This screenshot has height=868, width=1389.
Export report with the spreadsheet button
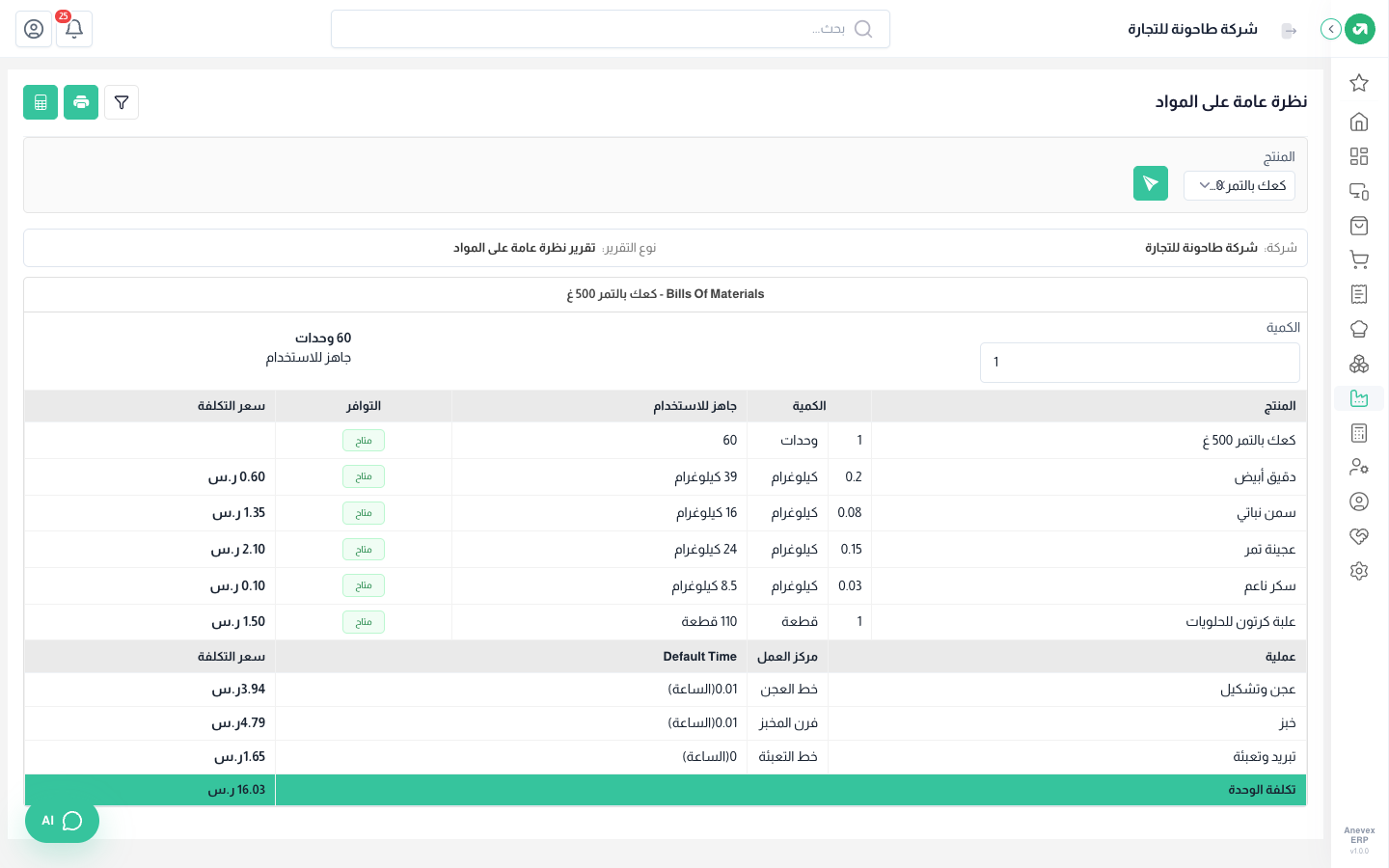41,102
